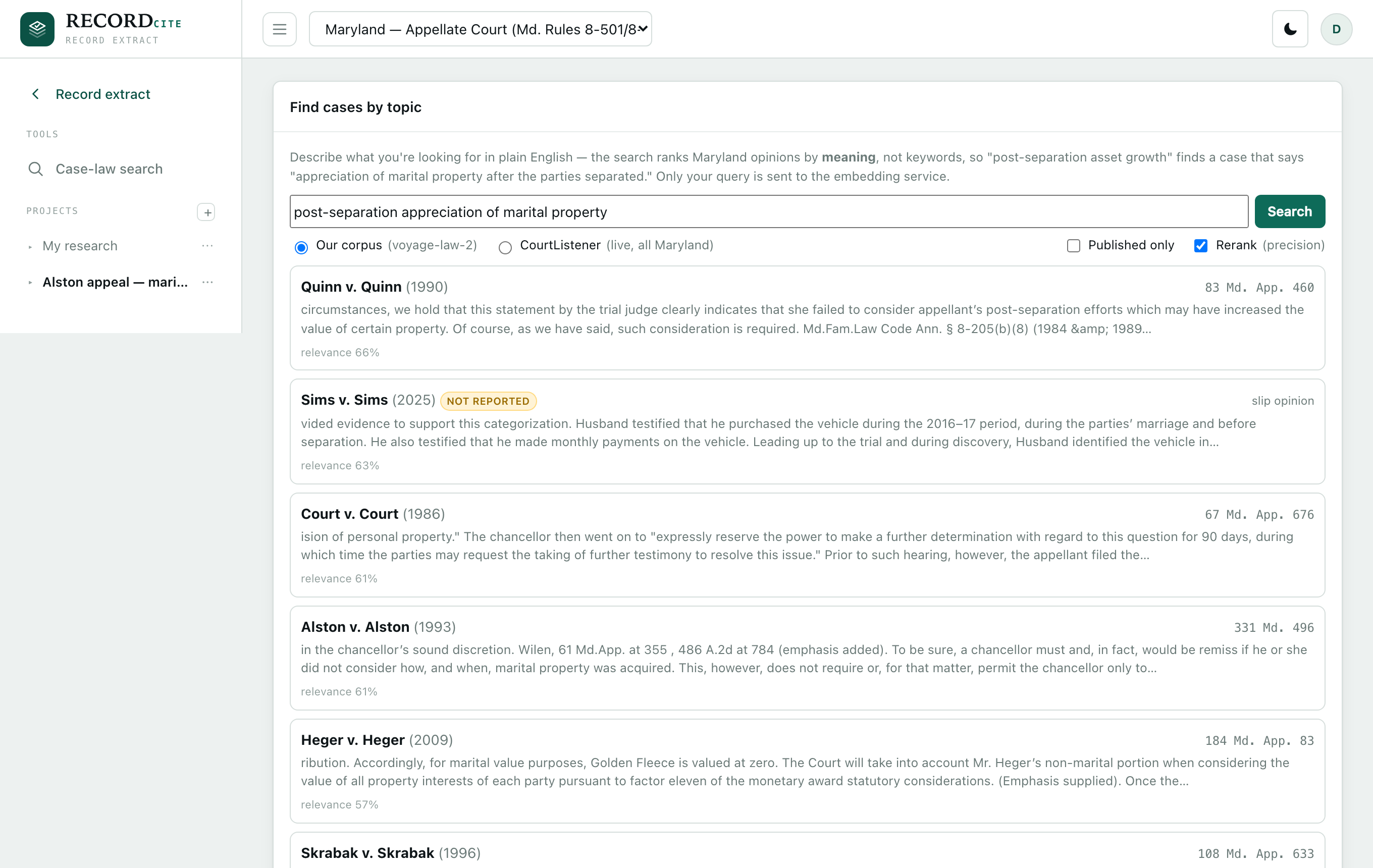The width and height of the screenshot is (1373, 868).
Task: Click the green Search button
Action: coord(1289,211)
